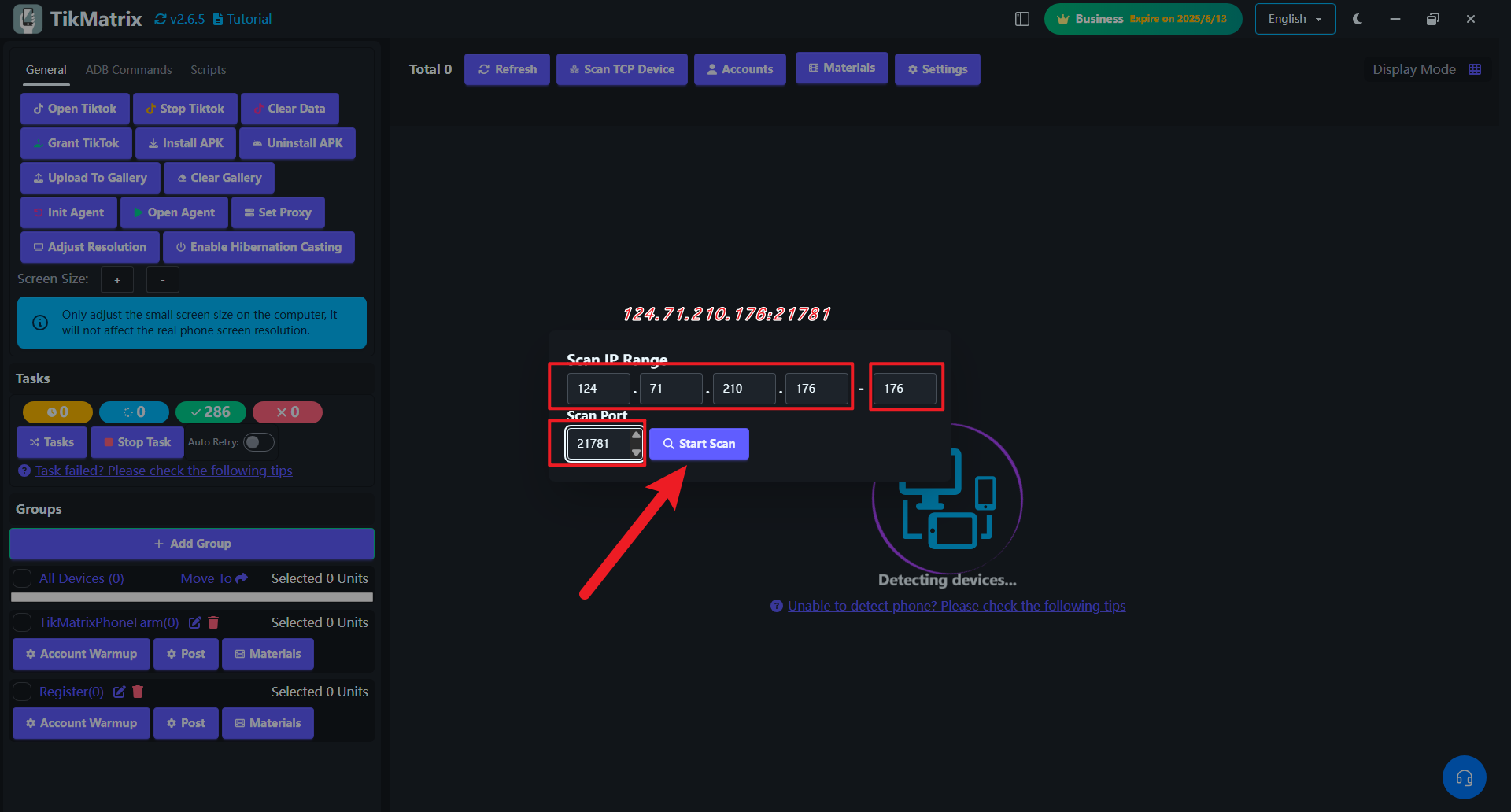Check the Register group checkbox

[x=22, y=692]
